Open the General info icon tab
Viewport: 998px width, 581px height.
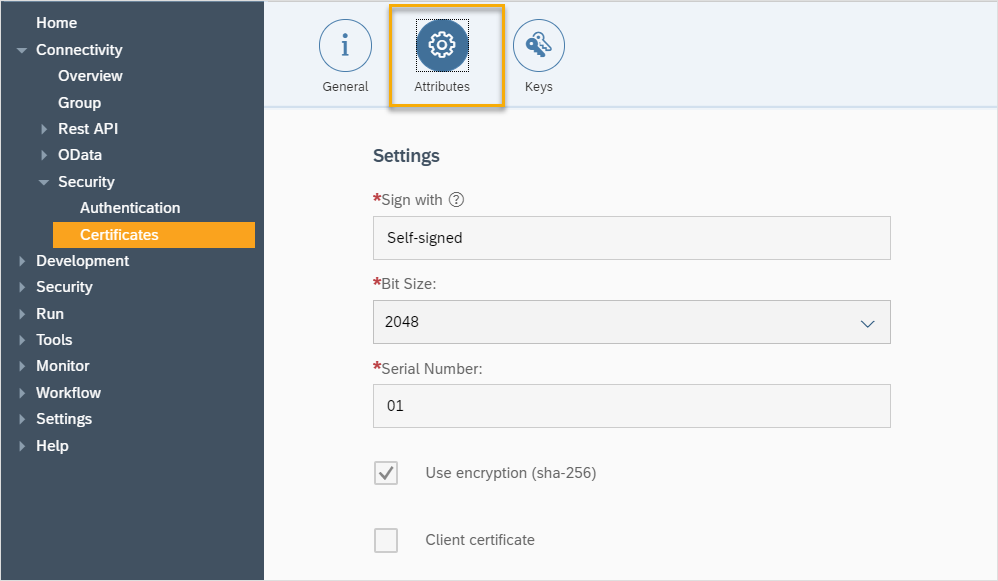[x=345, y=46]
